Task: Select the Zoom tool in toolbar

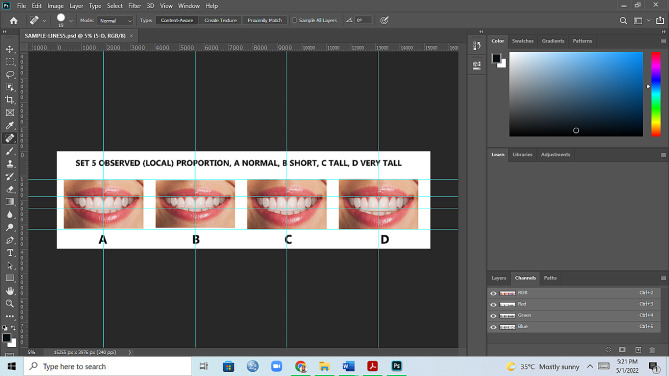Action: tap(9, 304)
